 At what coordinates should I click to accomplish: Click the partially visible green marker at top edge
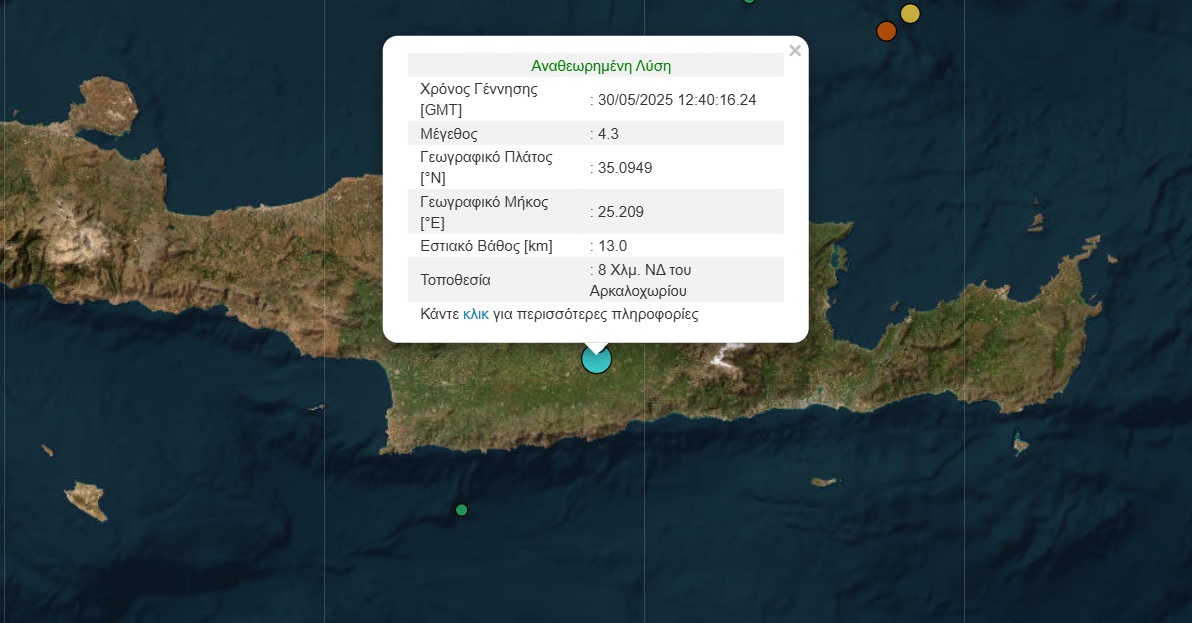(748, 2)
